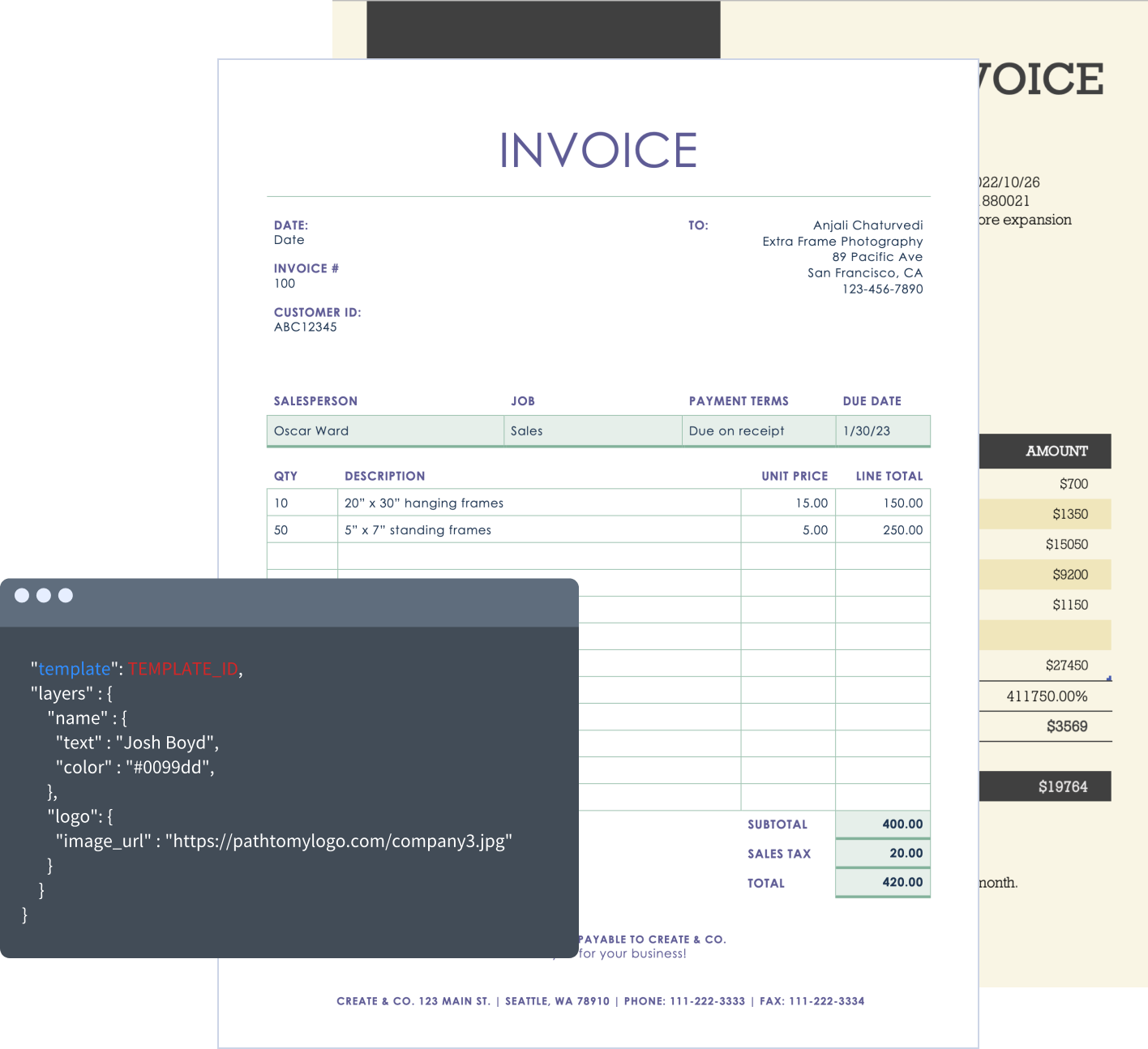Click the 250.00 line total cell

(902, 530)
